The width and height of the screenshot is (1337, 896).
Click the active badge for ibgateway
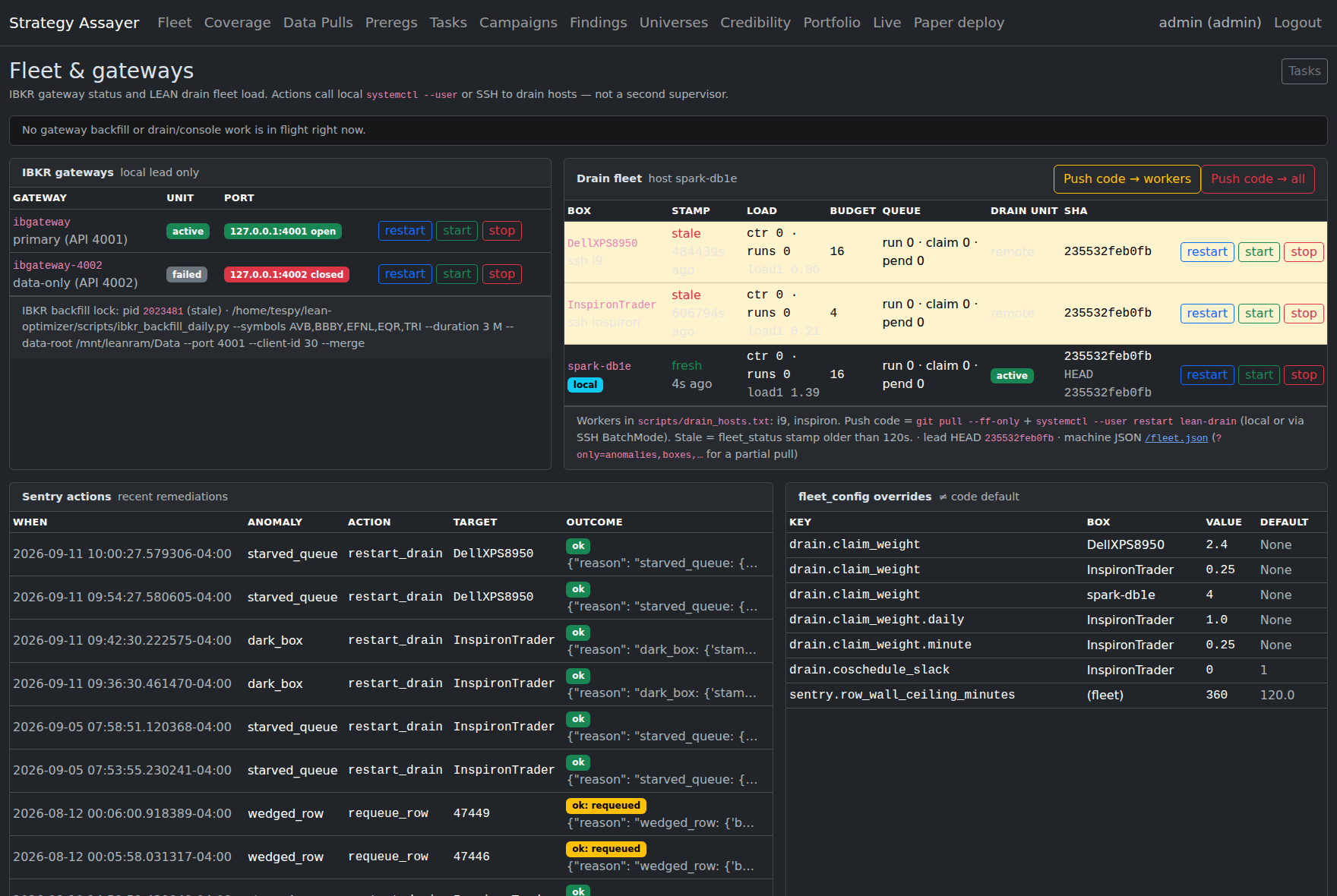[x=188, y=232]
